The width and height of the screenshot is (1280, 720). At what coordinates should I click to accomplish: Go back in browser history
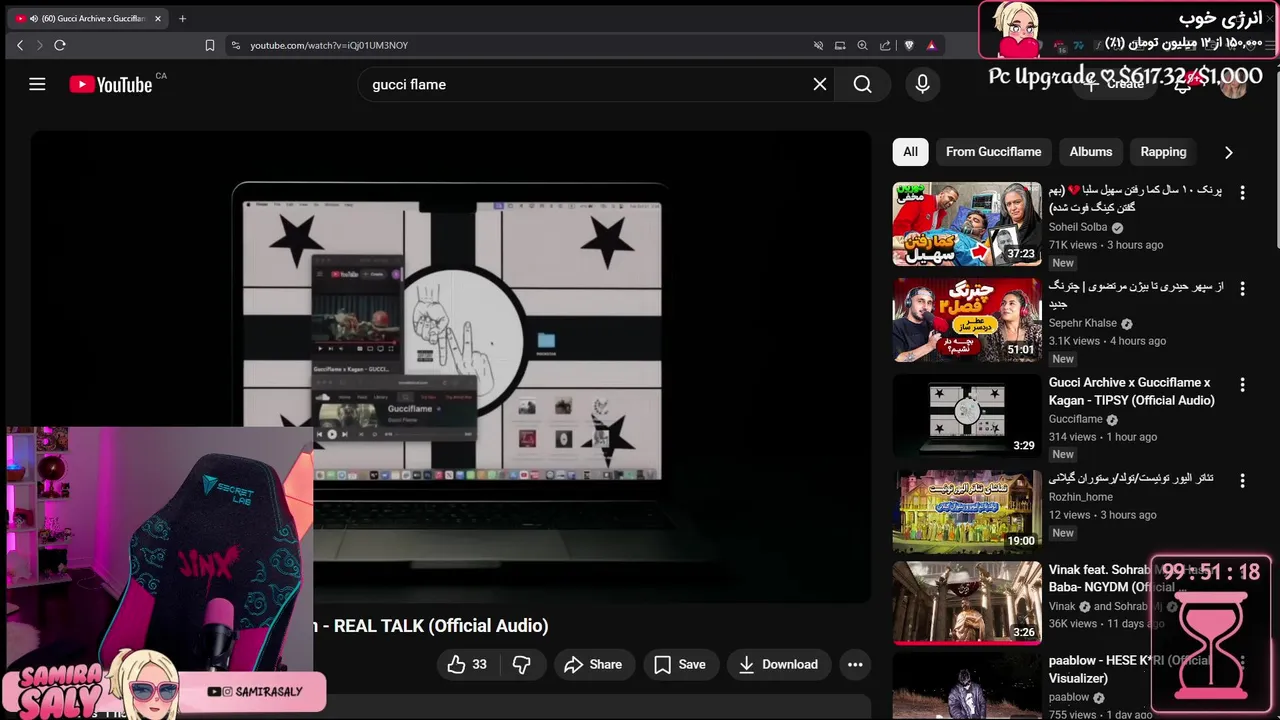click(x=20, y=45)
